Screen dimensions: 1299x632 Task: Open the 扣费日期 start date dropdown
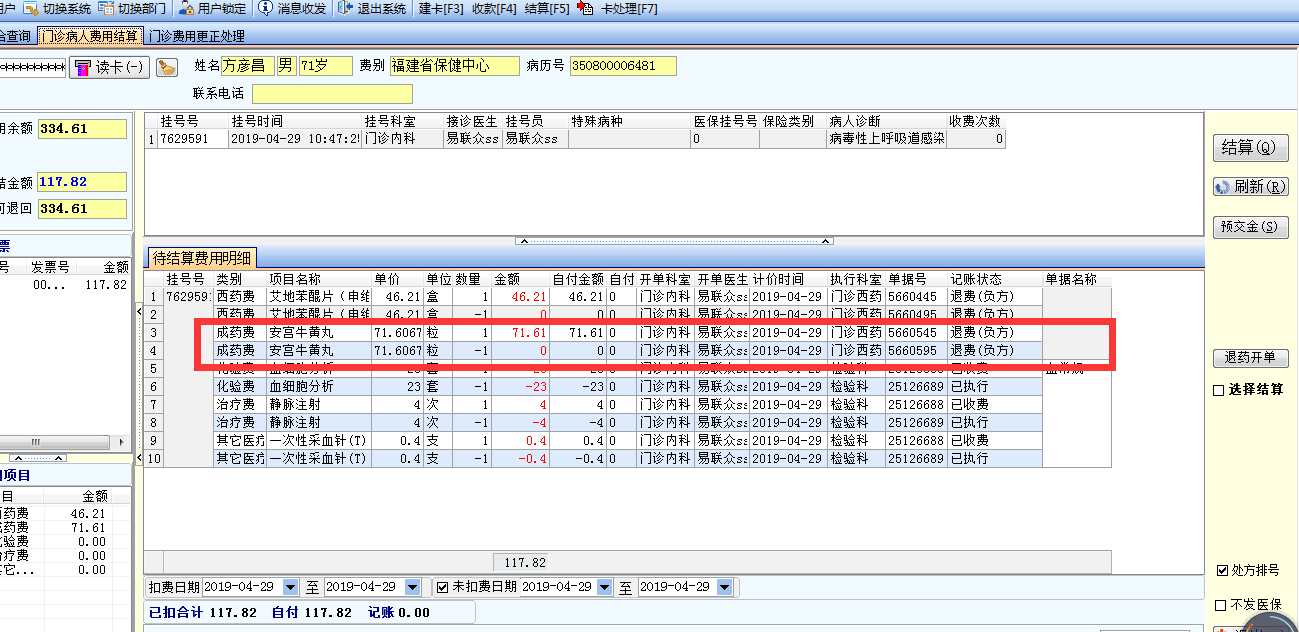(x=290, y=587)
